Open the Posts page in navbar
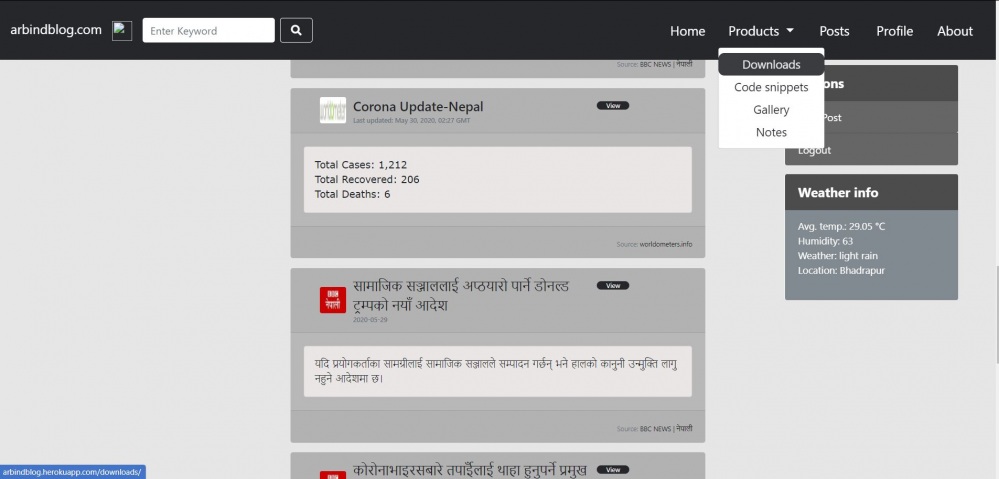The height and width of the screenshot is (479, 999). tap(834, 31)
